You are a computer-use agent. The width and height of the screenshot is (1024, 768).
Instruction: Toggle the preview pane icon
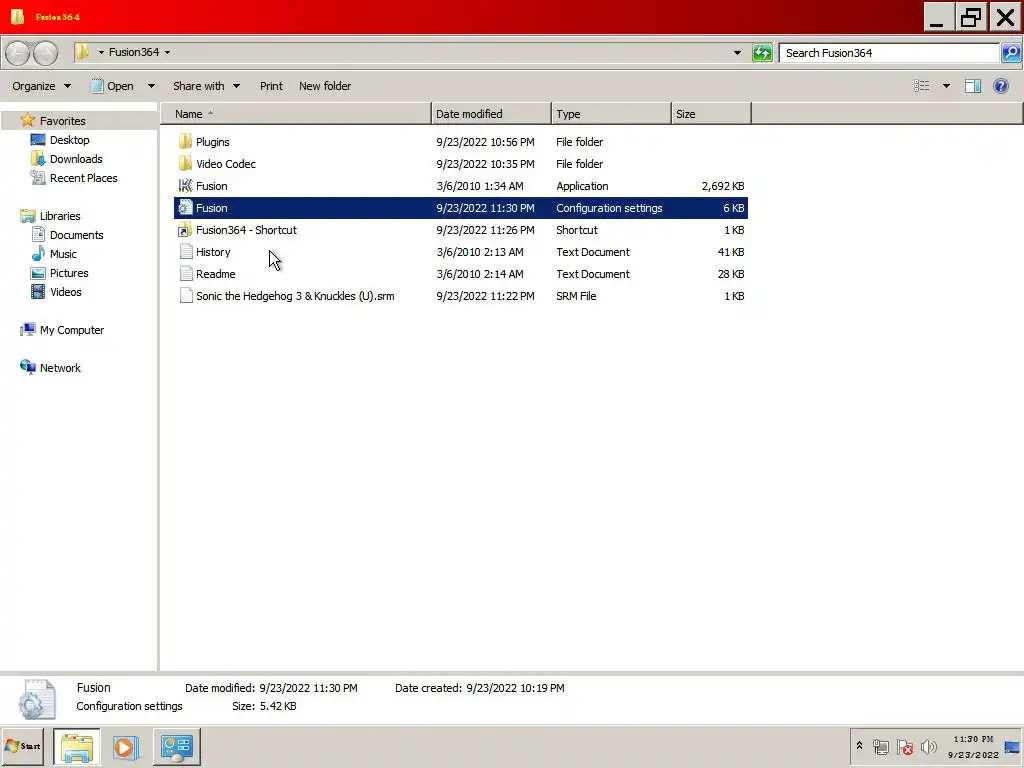coord(972,86)
